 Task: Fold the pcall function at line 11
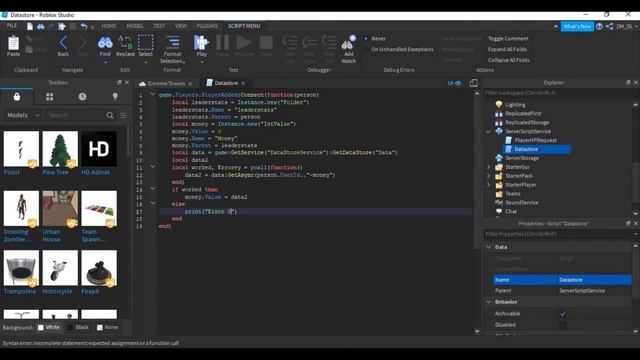153,167
